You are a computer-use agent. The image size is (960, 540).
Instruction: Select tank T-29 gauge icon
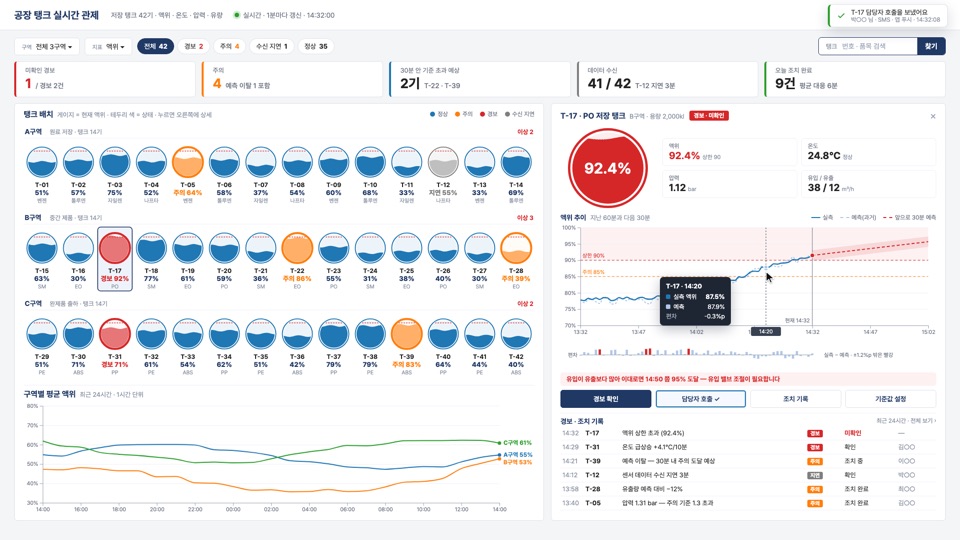[x=42, y=334]
